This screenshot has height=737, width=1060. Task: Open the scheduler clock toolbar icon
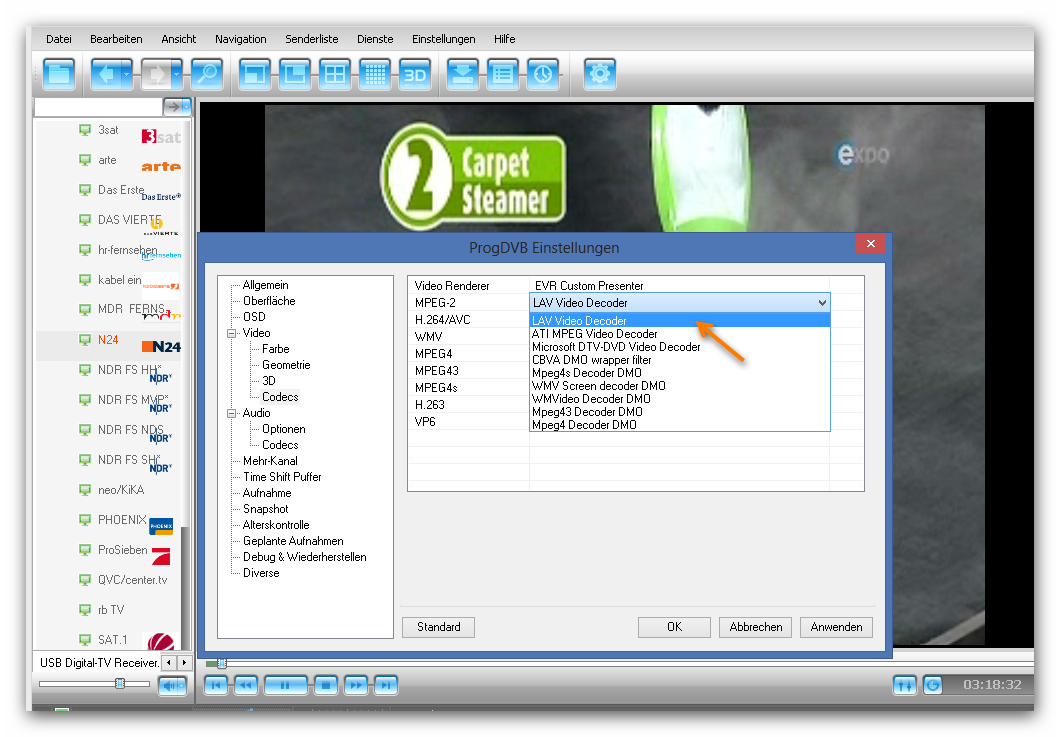point(543,74)
